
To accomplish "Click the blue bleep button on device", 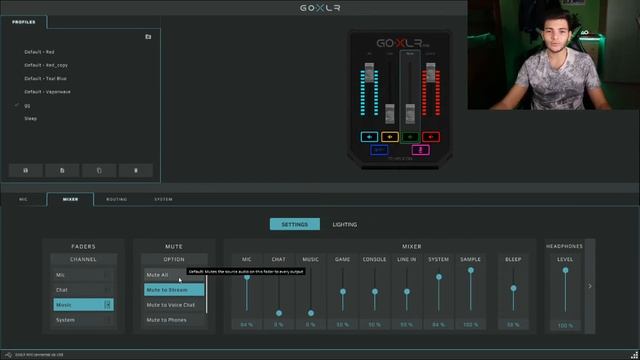I will click(x=379, y=150).
